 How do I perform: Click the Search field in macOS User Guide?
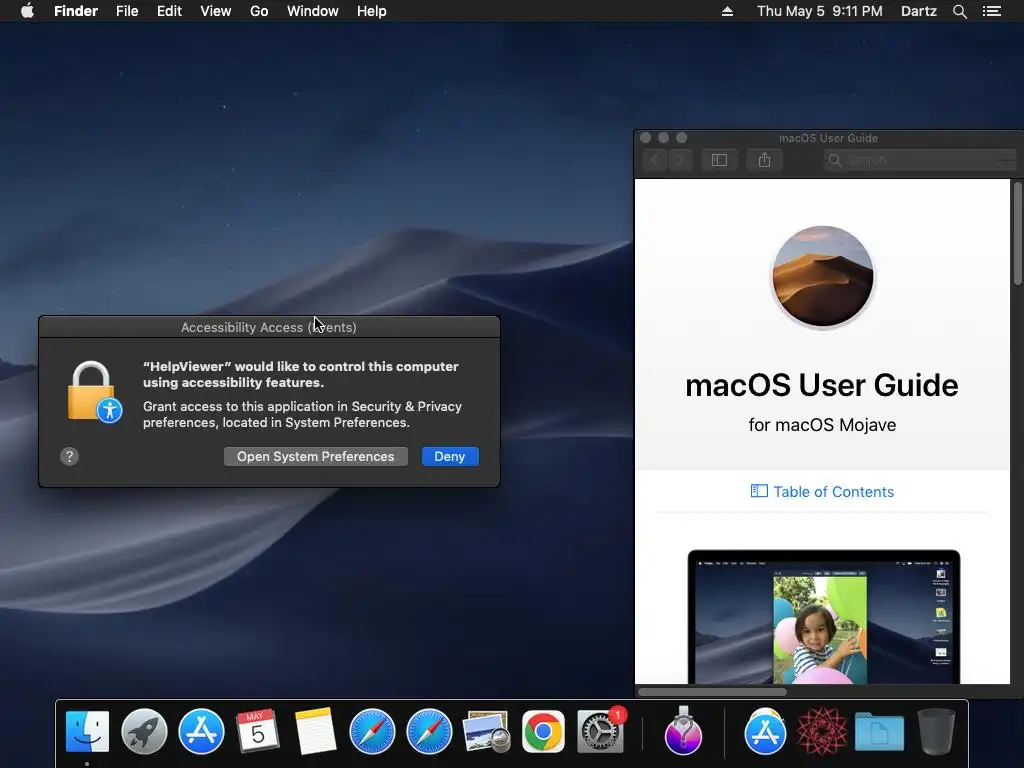click(x=920, y=160)
